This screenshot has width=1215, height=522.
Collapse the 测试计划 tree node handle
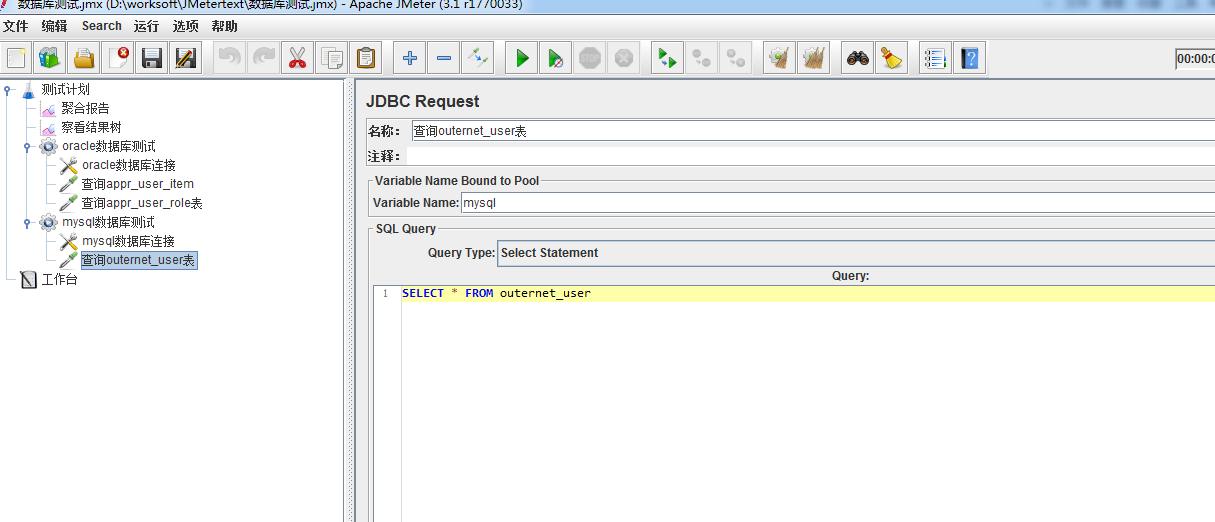pyautogui.click(x=8, y=89)
